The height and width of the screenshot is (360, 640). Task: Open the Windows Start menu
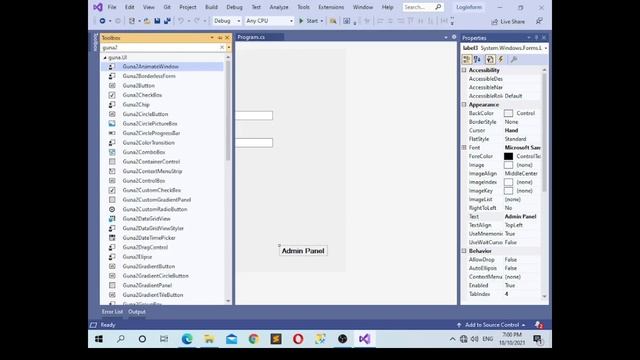coord(99,339)
